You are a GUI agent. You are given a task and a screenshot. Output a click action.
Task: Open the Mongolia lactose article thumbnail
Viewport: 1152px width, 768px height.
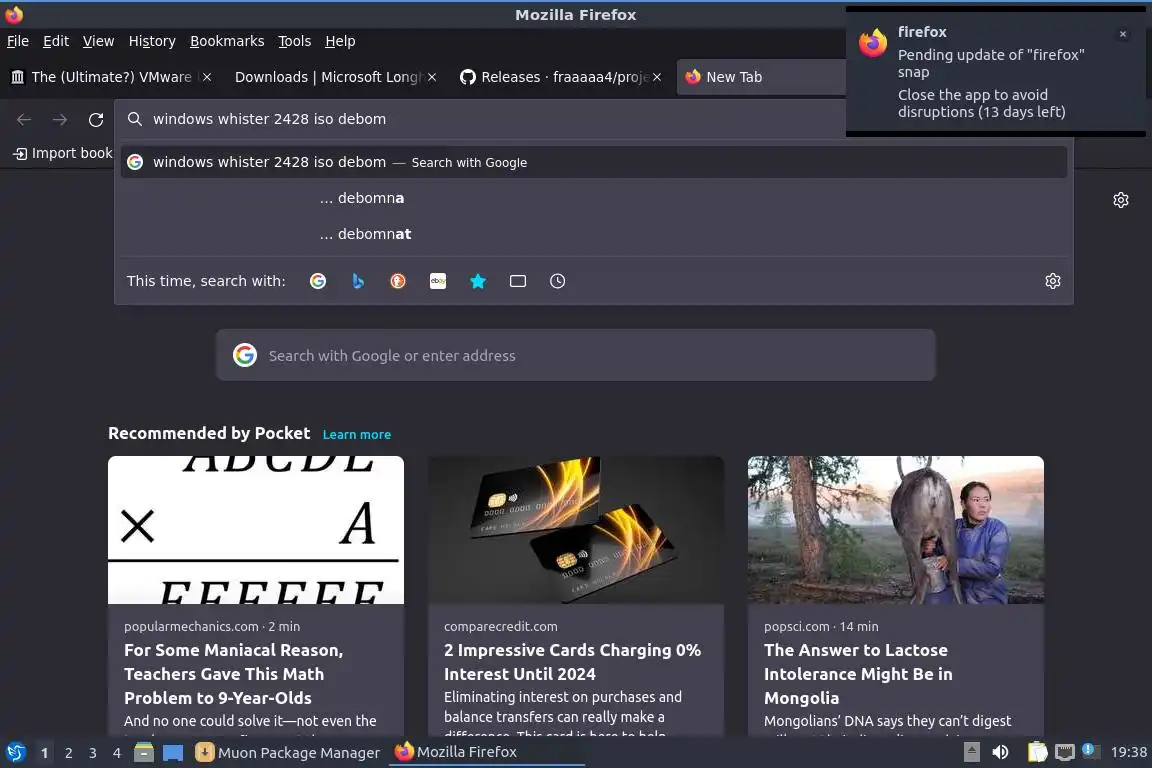click(896, 530)
